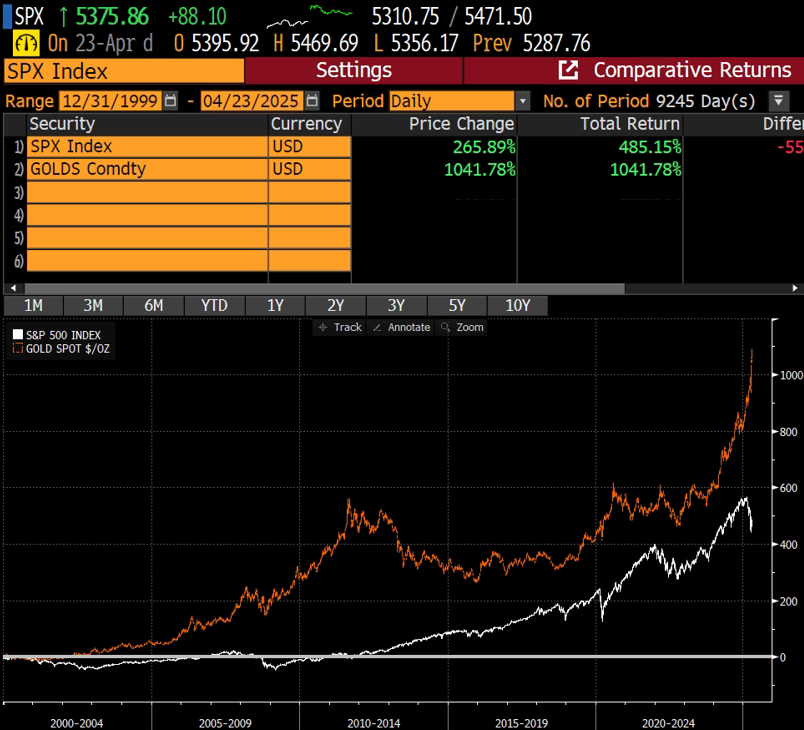Open the Settings tab
The image size is (804, 730).
(353, 70)
